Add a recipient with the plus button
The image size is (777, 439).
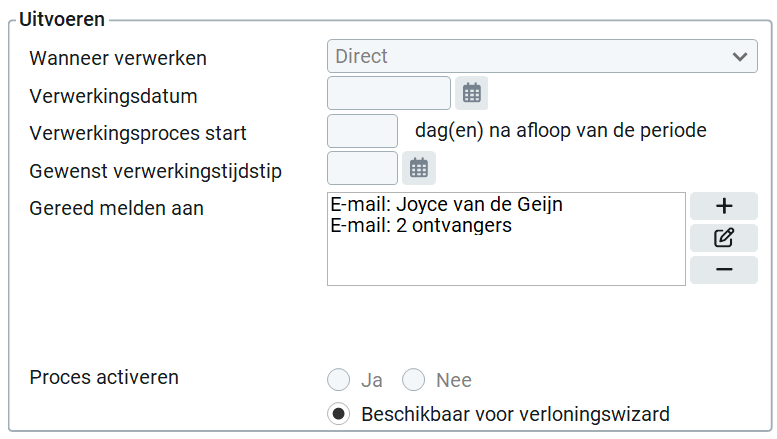723,206
